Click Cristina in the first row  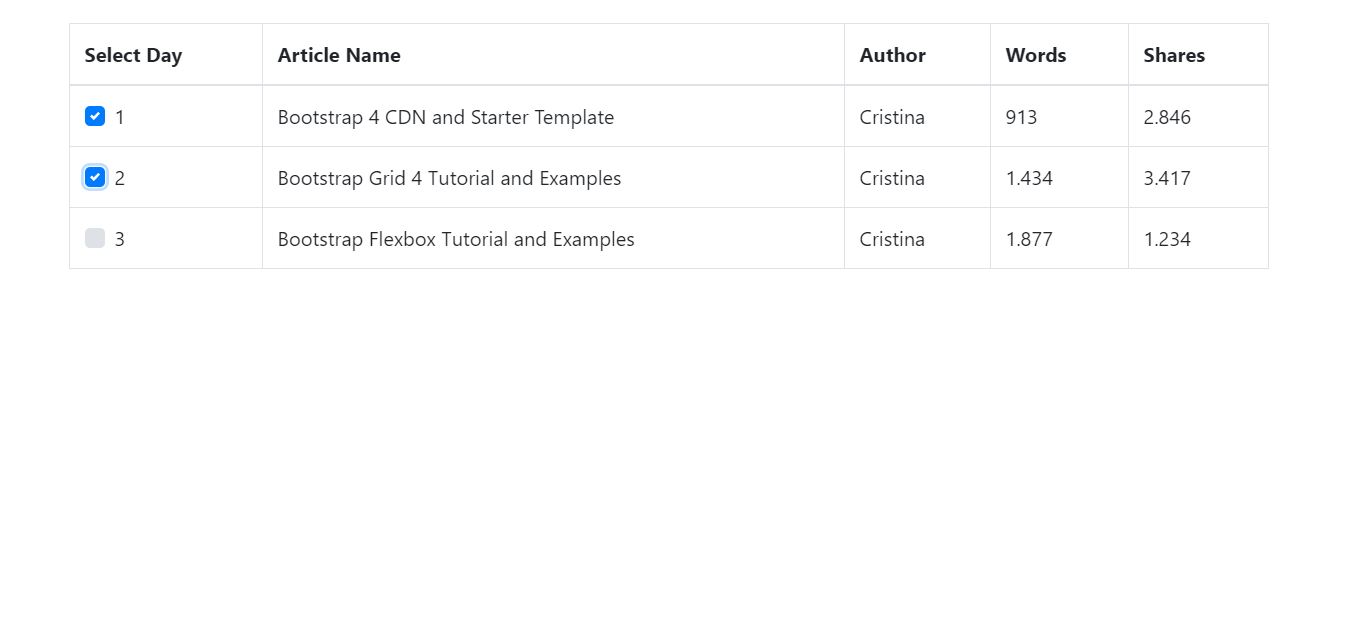point(891,117)
